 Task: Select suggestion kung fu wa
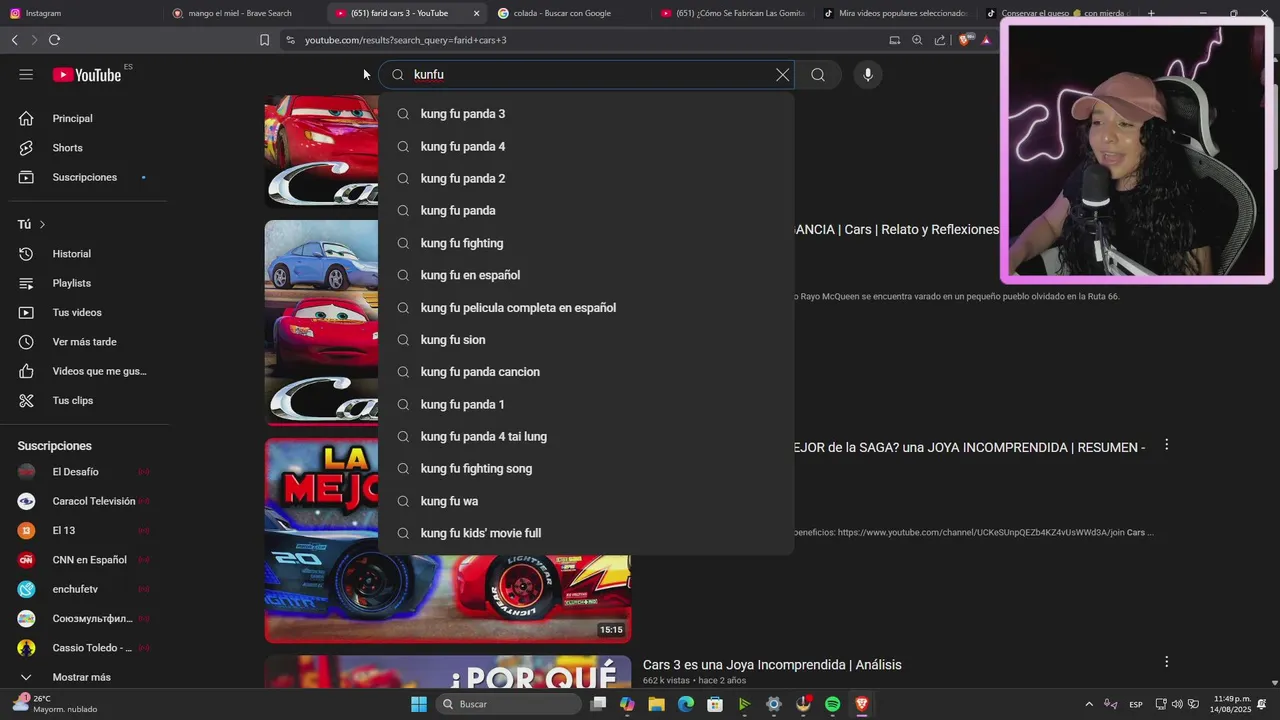pos(586,501)
